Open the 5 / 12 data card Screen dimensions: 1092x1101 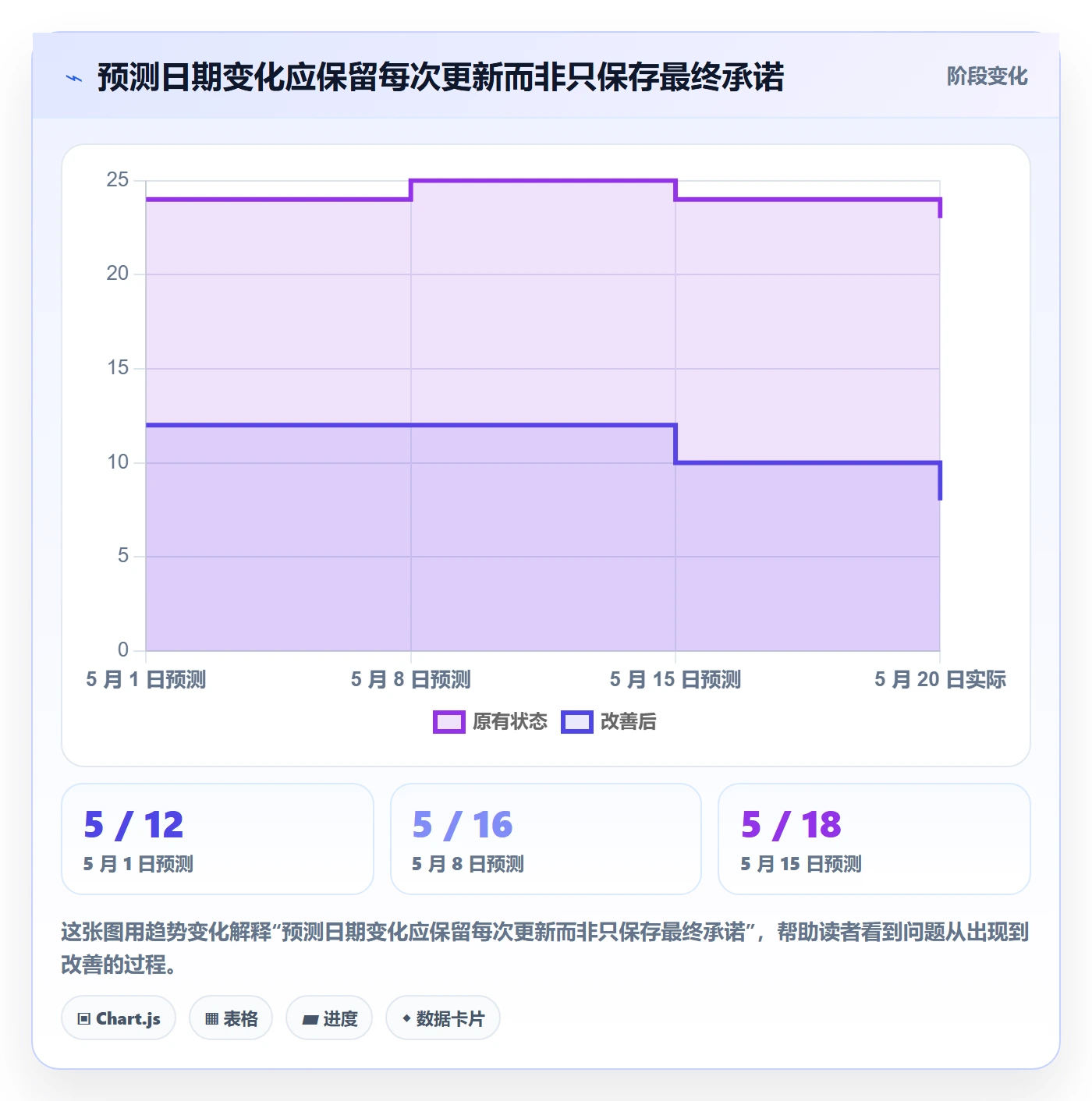218,839
